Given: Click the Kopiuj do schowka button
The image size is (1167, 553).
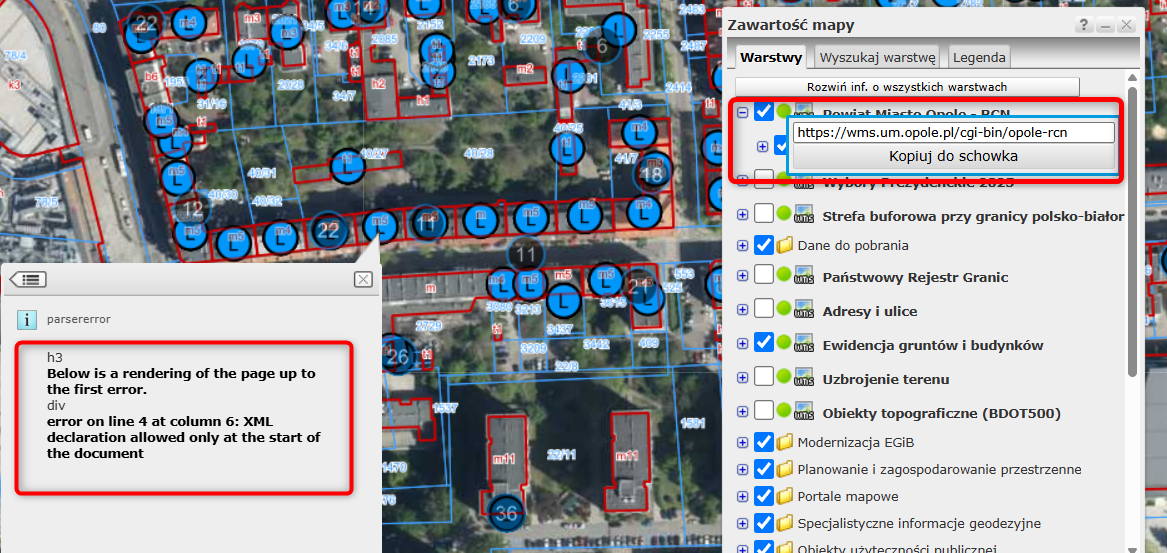Looking at the screenshot, I should tap(953, 157).
